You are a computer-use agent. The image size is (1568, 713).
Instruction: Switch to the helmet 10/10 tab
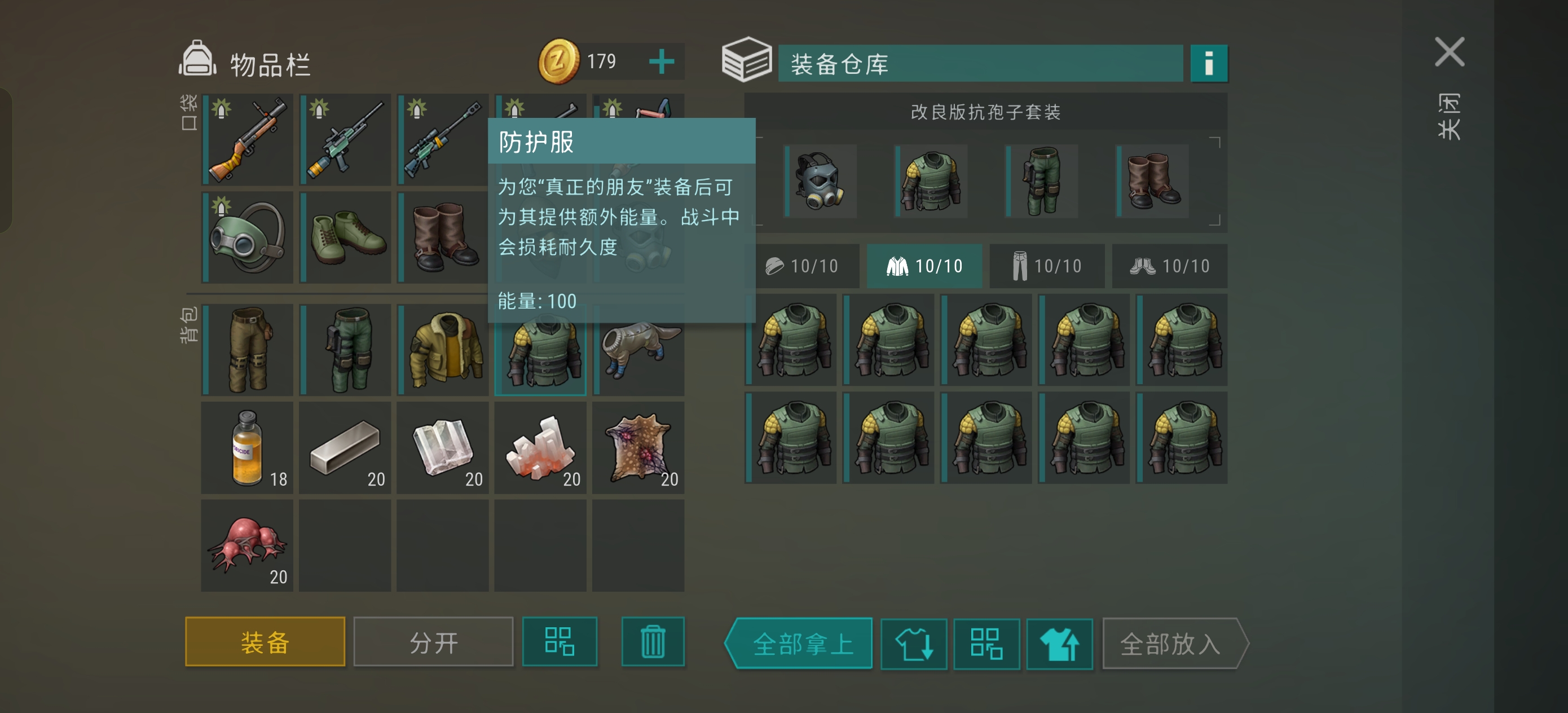coord(802,266)
